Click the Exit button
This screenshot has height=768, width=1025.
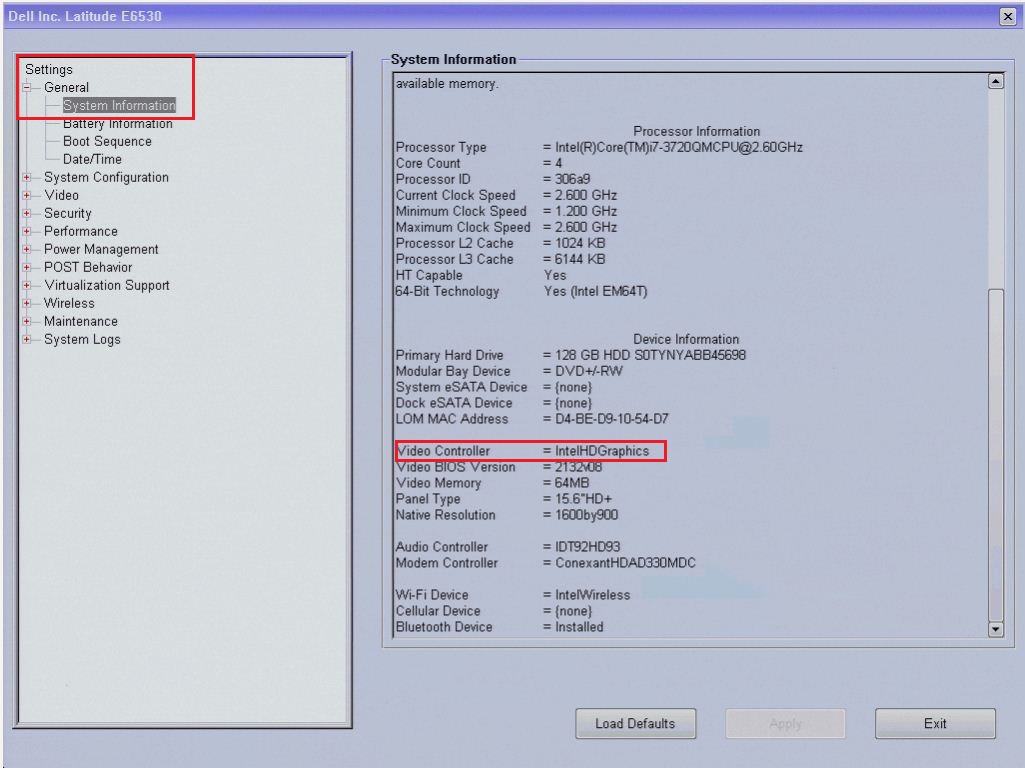[934, 723]
